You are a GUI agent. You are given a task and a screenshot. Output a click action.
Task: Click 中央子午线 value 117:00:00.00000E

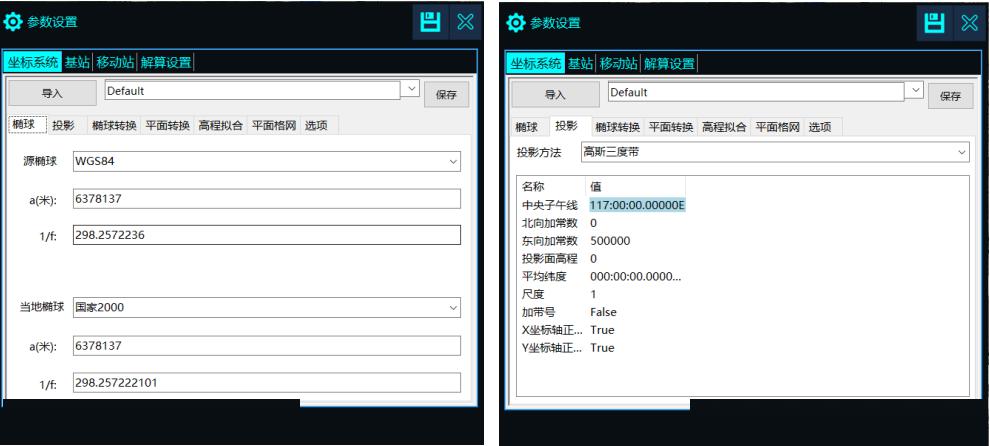(x=637, y=205)
